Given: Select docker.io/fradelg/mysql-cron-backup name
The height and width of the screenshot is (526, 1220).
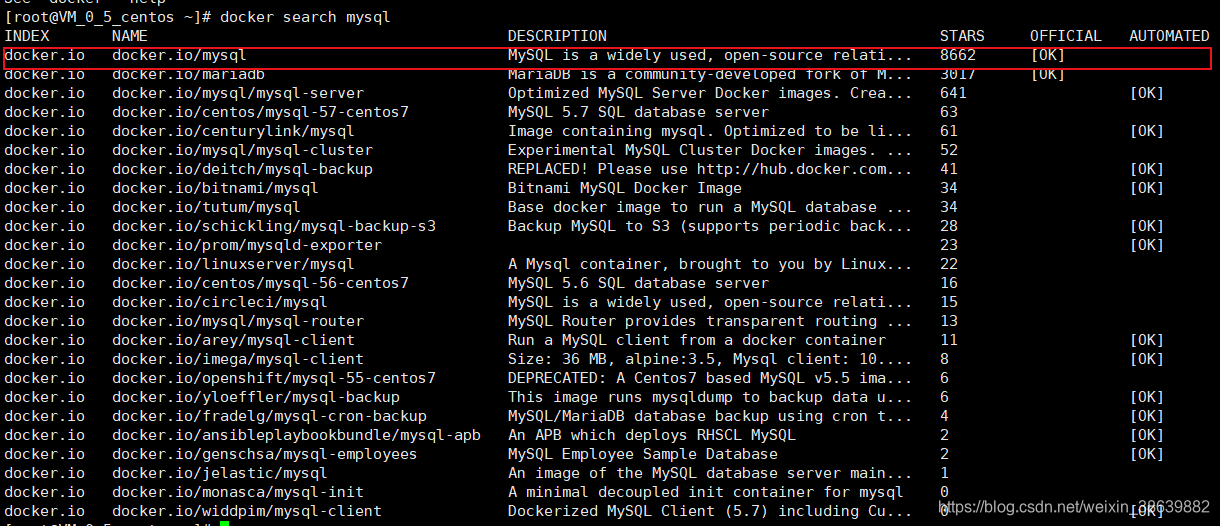Looking at the screenshot, I should click(269, 416).
